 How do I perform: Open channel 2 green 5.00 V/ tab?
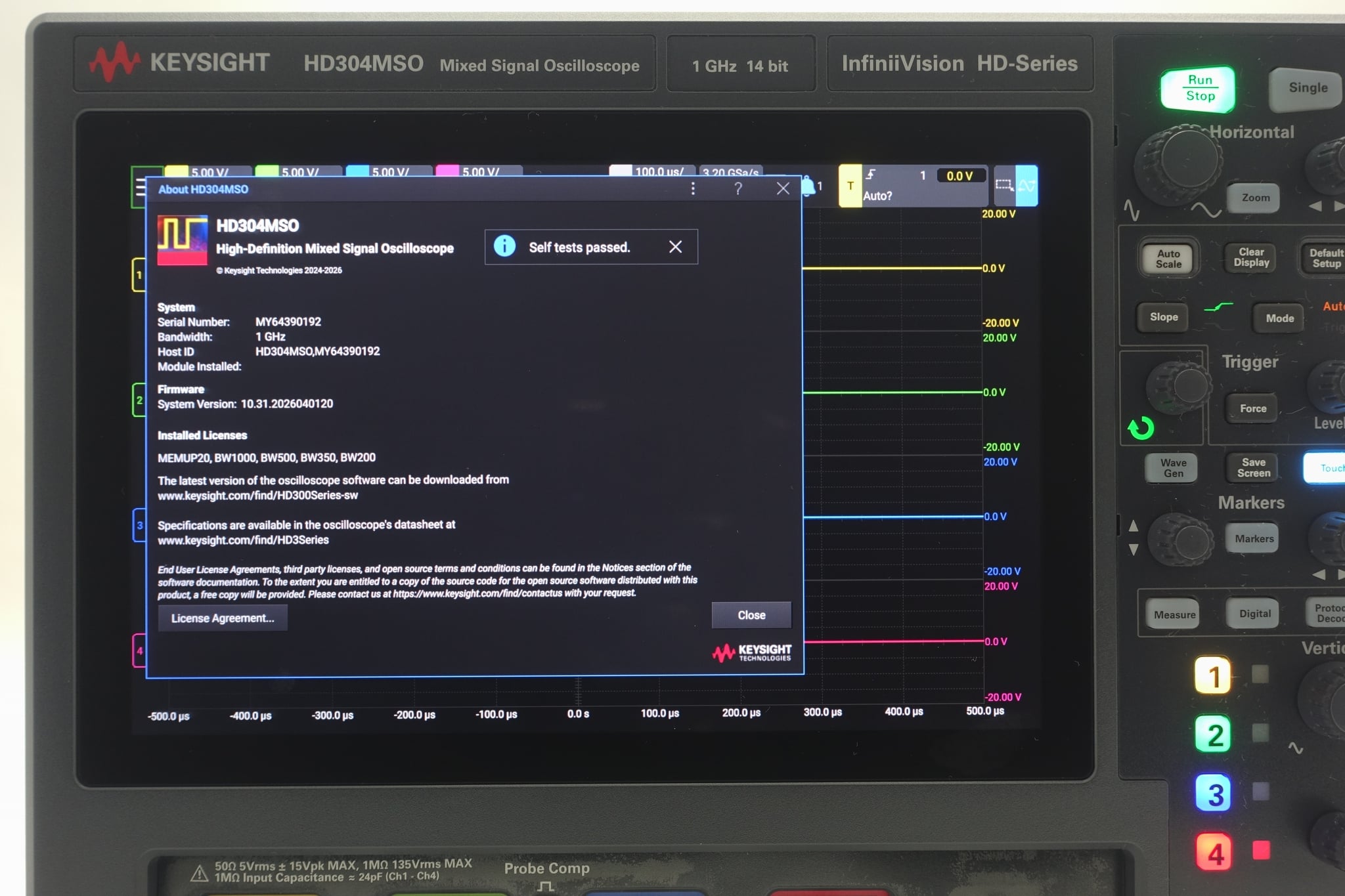[298, 172]
